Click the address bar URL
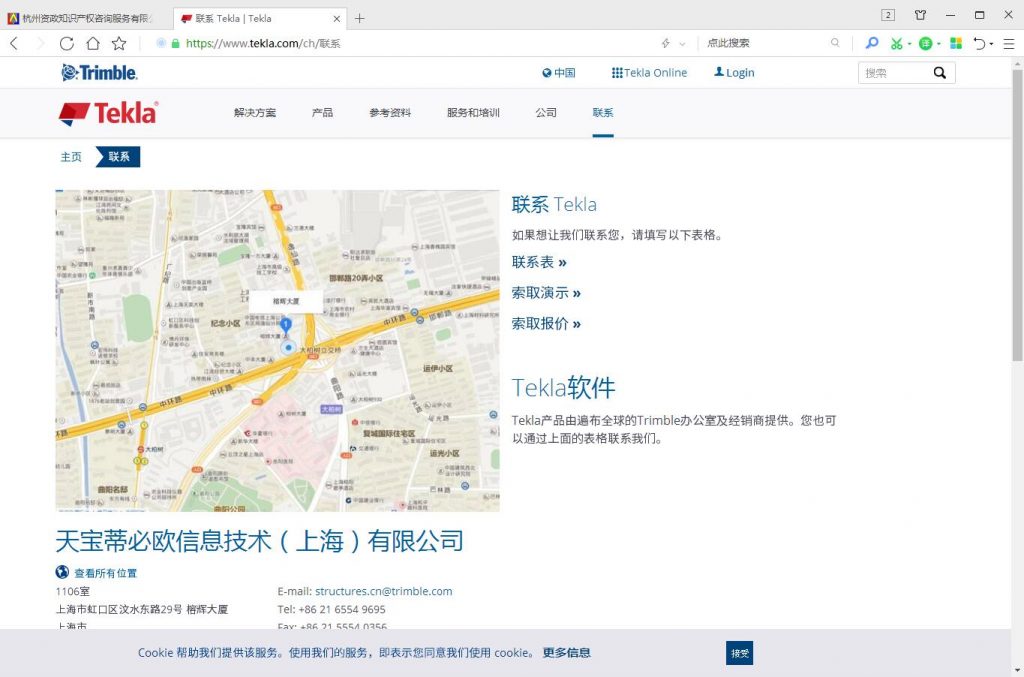Viewport: 1024px width, 677px height. [263, 44]
